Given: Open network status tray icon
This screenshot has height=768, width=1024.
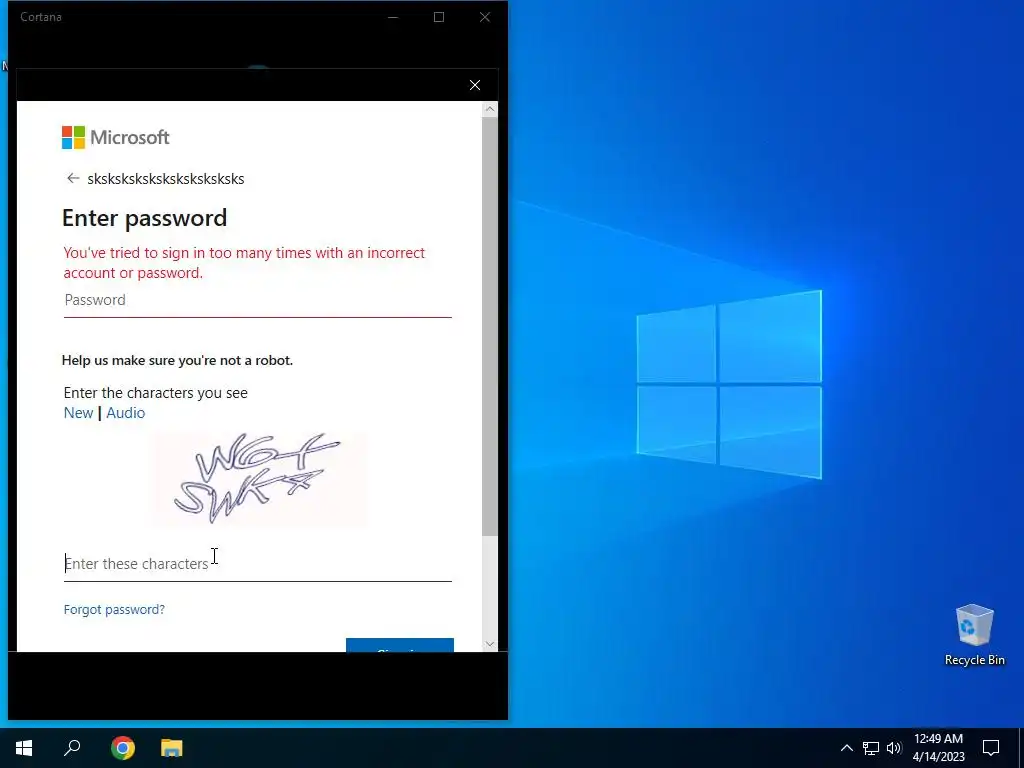Looking at the screenshot, I should point(871,748).
